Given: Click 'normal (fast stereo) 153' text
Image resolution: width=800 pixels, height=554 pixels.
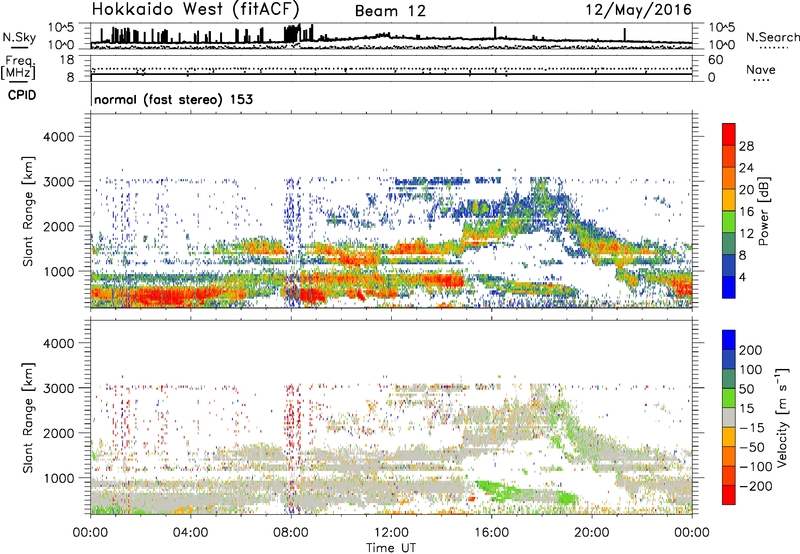Looking at the screenshot, I should pos(173,99).
